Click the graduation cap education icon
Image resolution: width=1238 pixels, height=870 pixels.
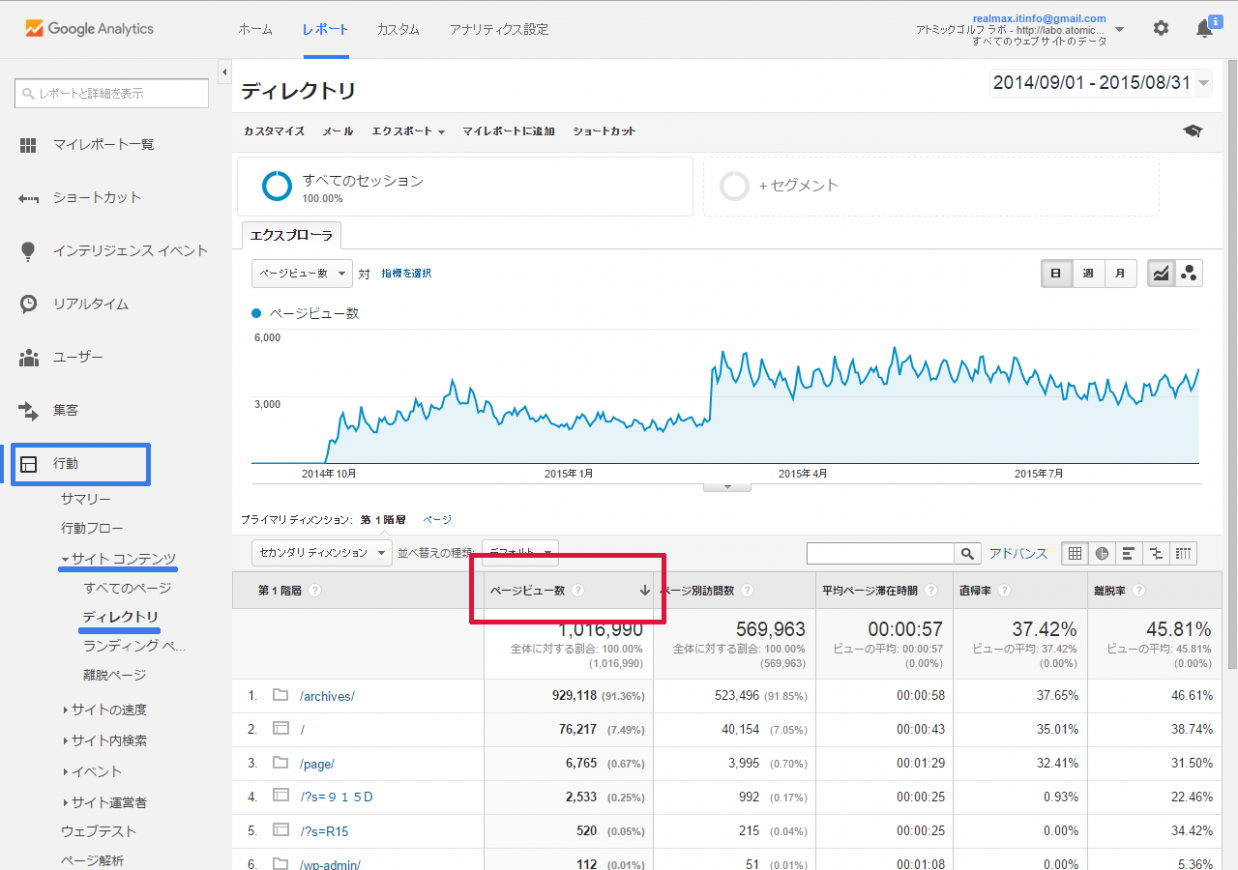click(1192, 131)
